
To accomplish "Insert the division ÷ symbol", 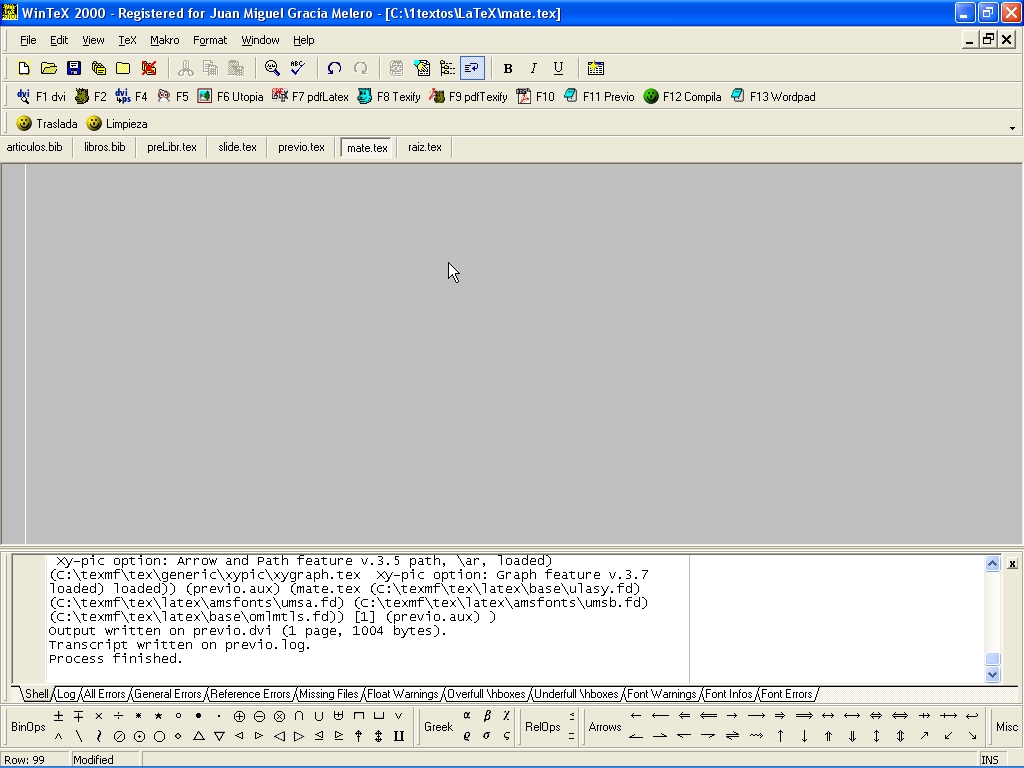I will coord(118,716).
